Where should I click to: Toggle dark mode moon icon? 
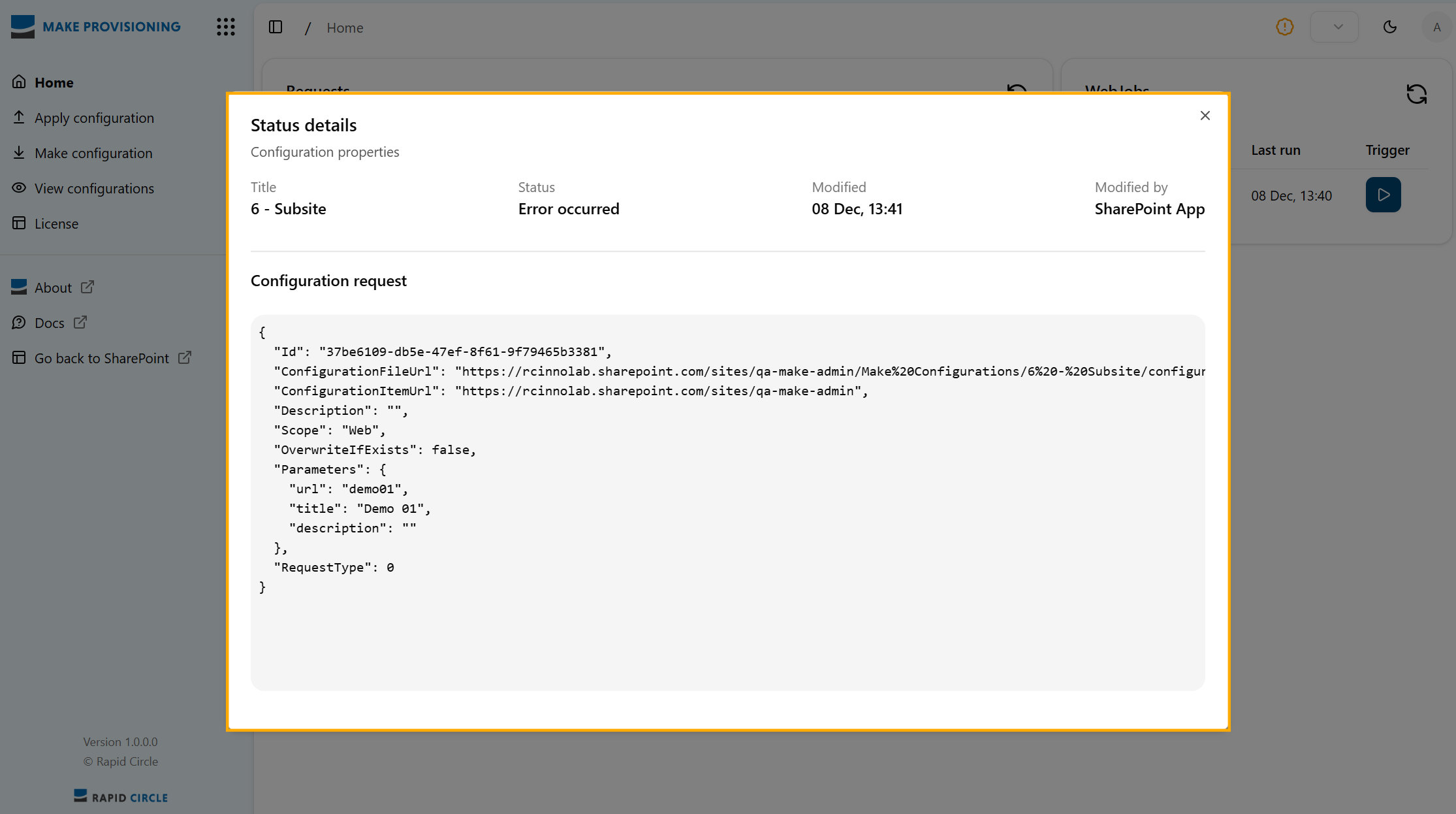[1390, 27]
